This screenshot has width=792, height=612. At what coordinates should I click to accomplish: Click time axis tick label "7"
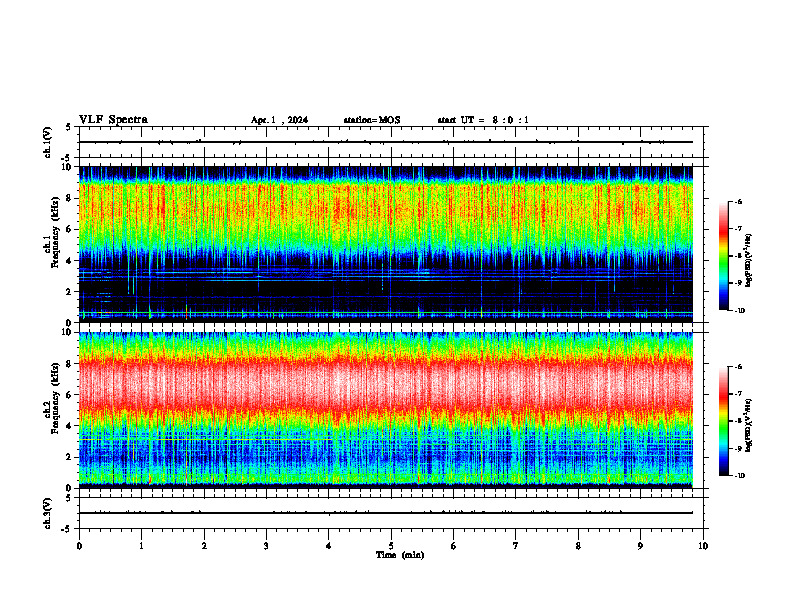[x=516, y=546]
